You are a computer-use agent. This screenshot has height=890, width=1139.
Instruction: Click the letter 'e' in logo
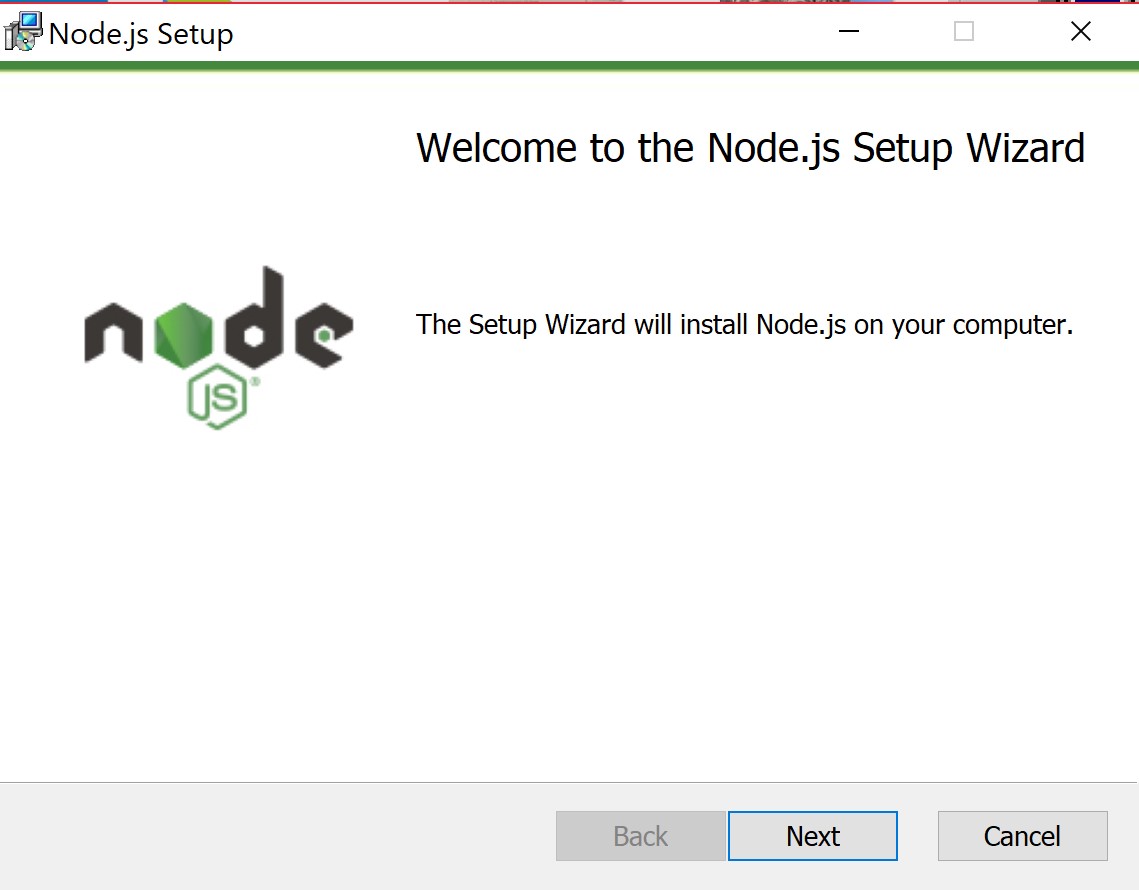tap(324, 335)
